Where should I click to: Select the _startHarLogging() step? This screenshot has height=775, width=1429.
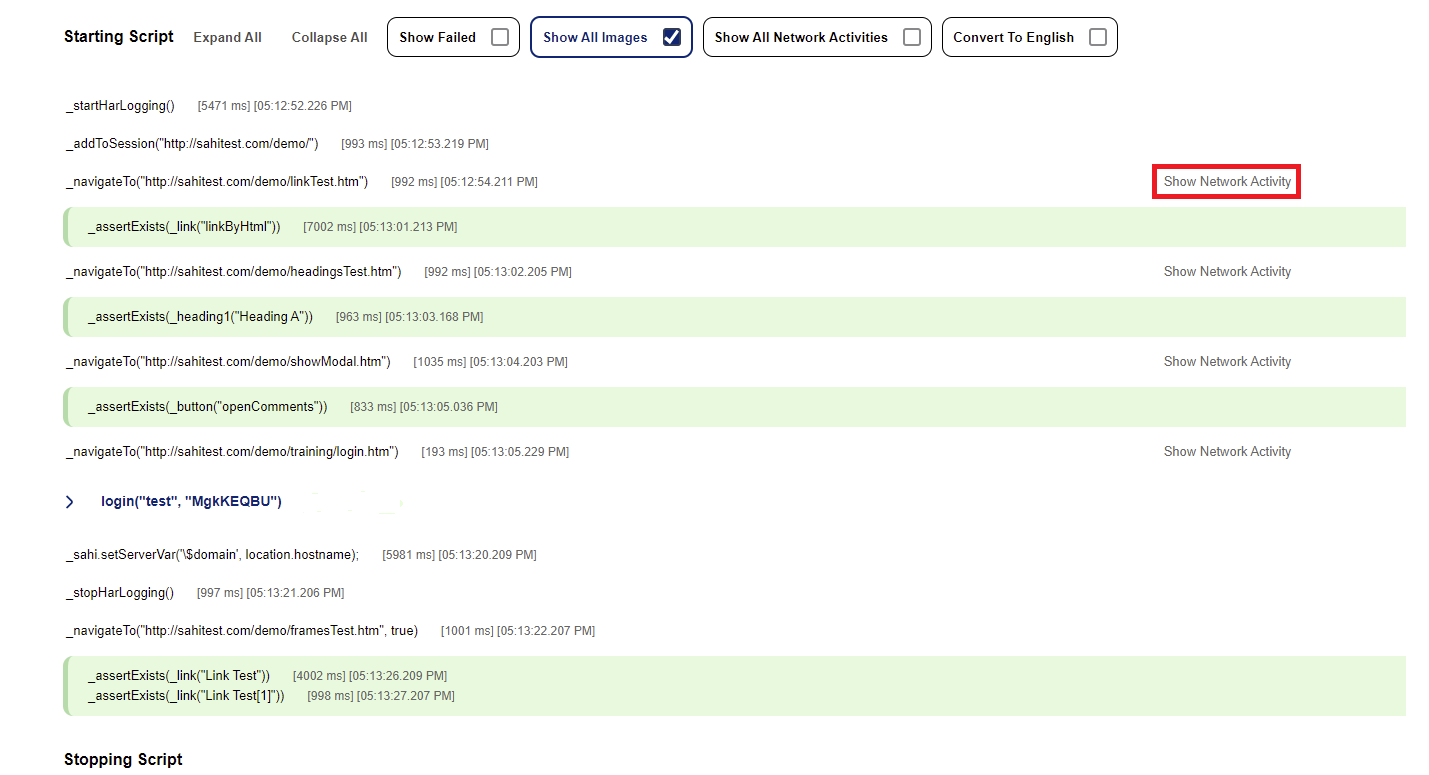120,106
